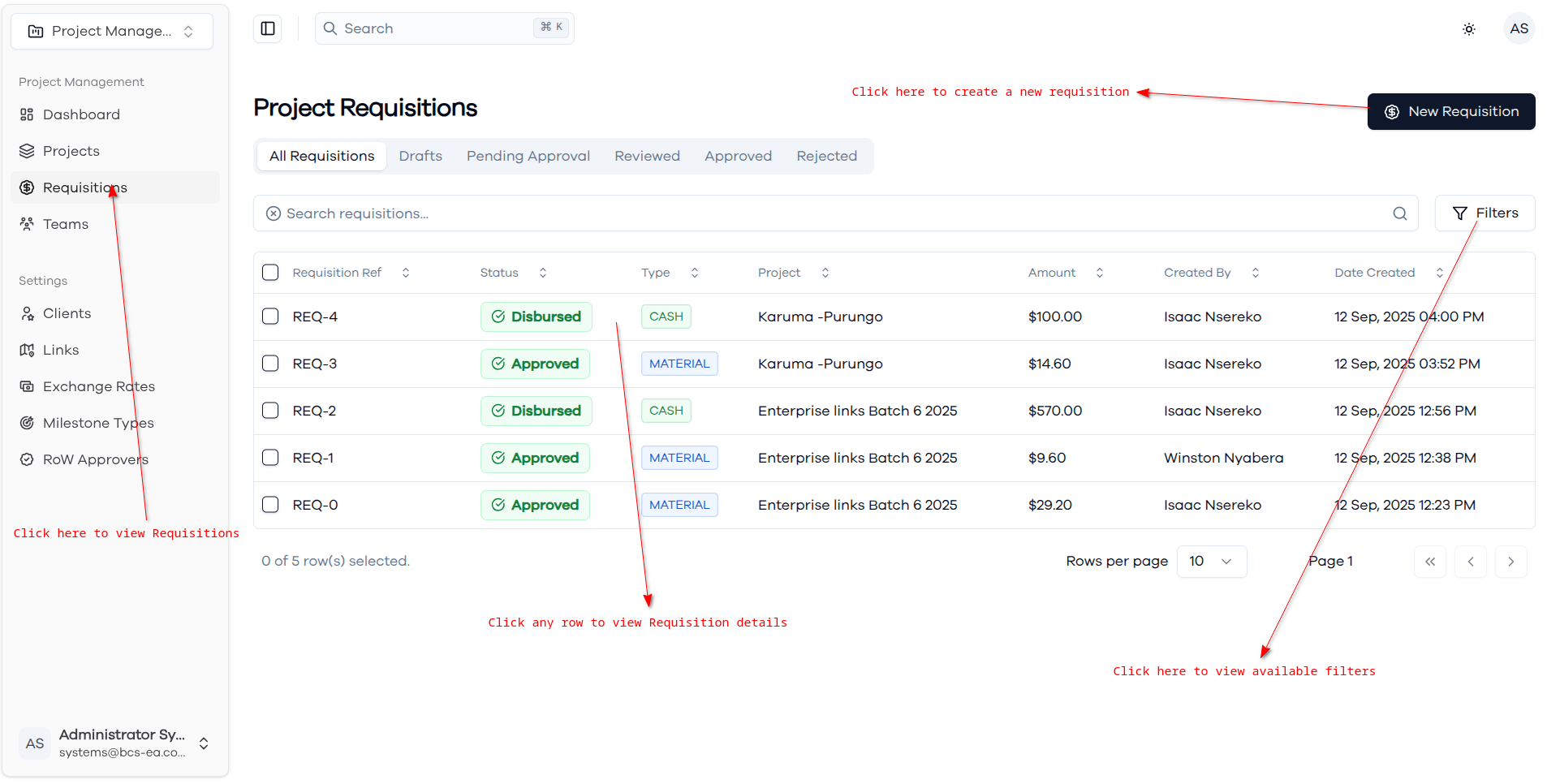Sort by Requisition Ref column
The height and width of the screenshot is (784, 1547).
351,273
